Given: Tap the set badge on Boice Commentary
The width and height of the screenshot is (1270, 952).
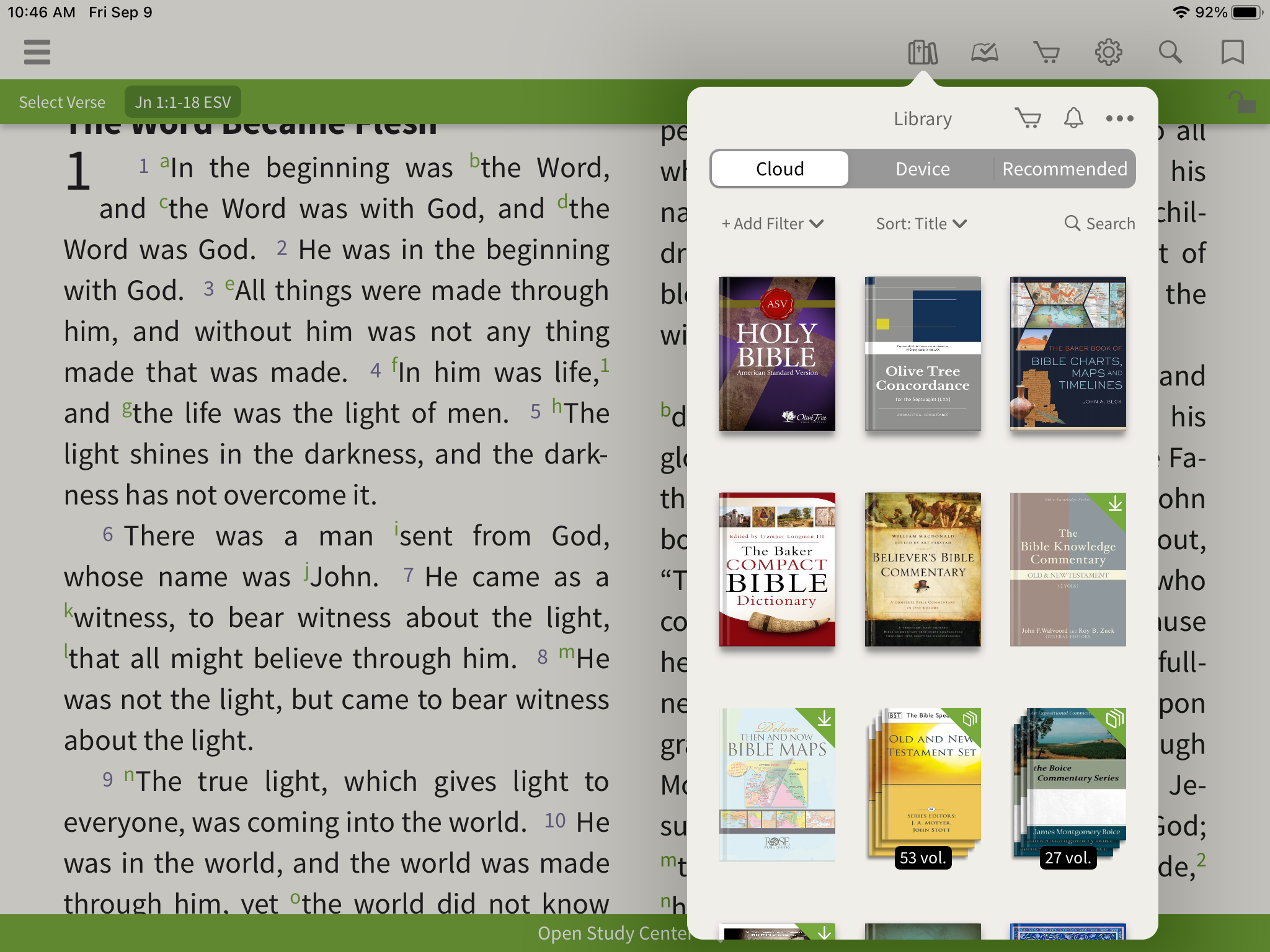Looking at the screenshot, I should 1114,720.
